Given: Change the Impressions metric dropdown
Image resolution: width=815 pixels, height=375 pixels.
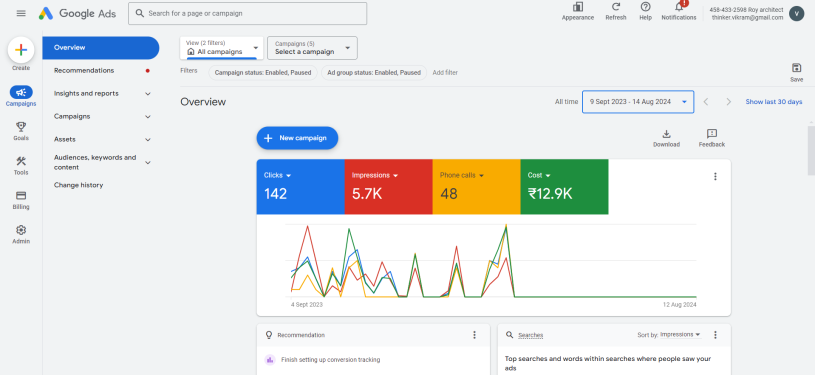Looking at the screenshot, I should [x=375, y=176].
